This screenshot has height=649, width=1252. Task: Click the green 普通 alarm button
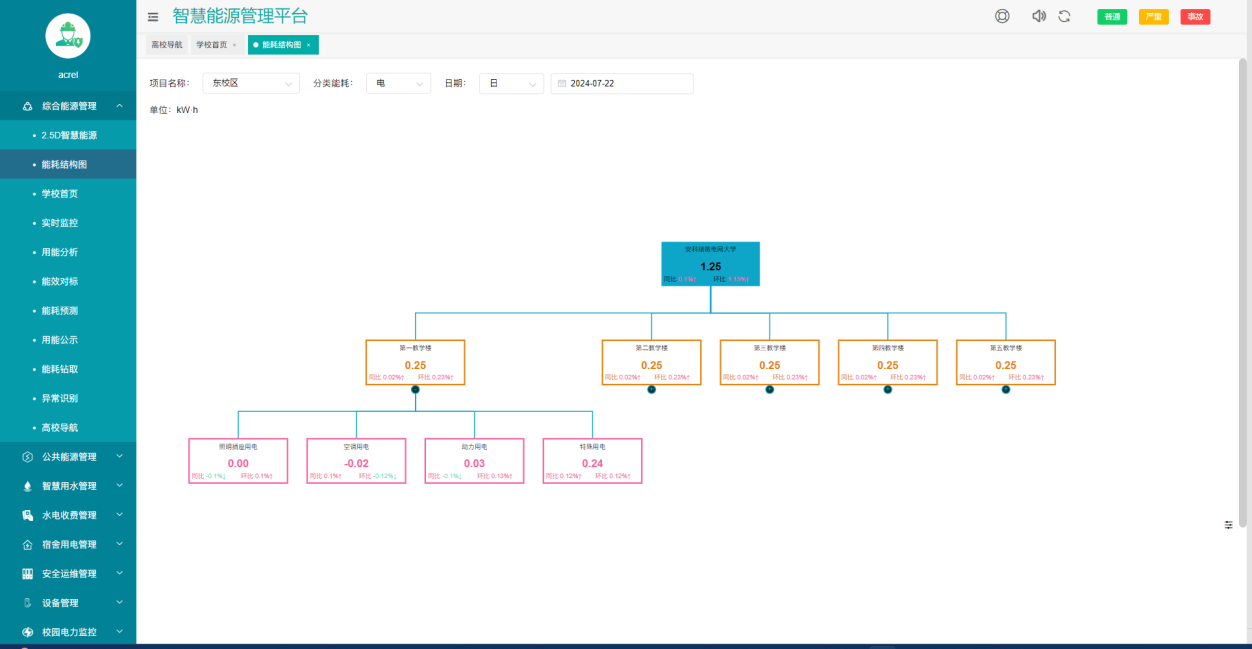pyautogui.click(x=1112, y=17)
